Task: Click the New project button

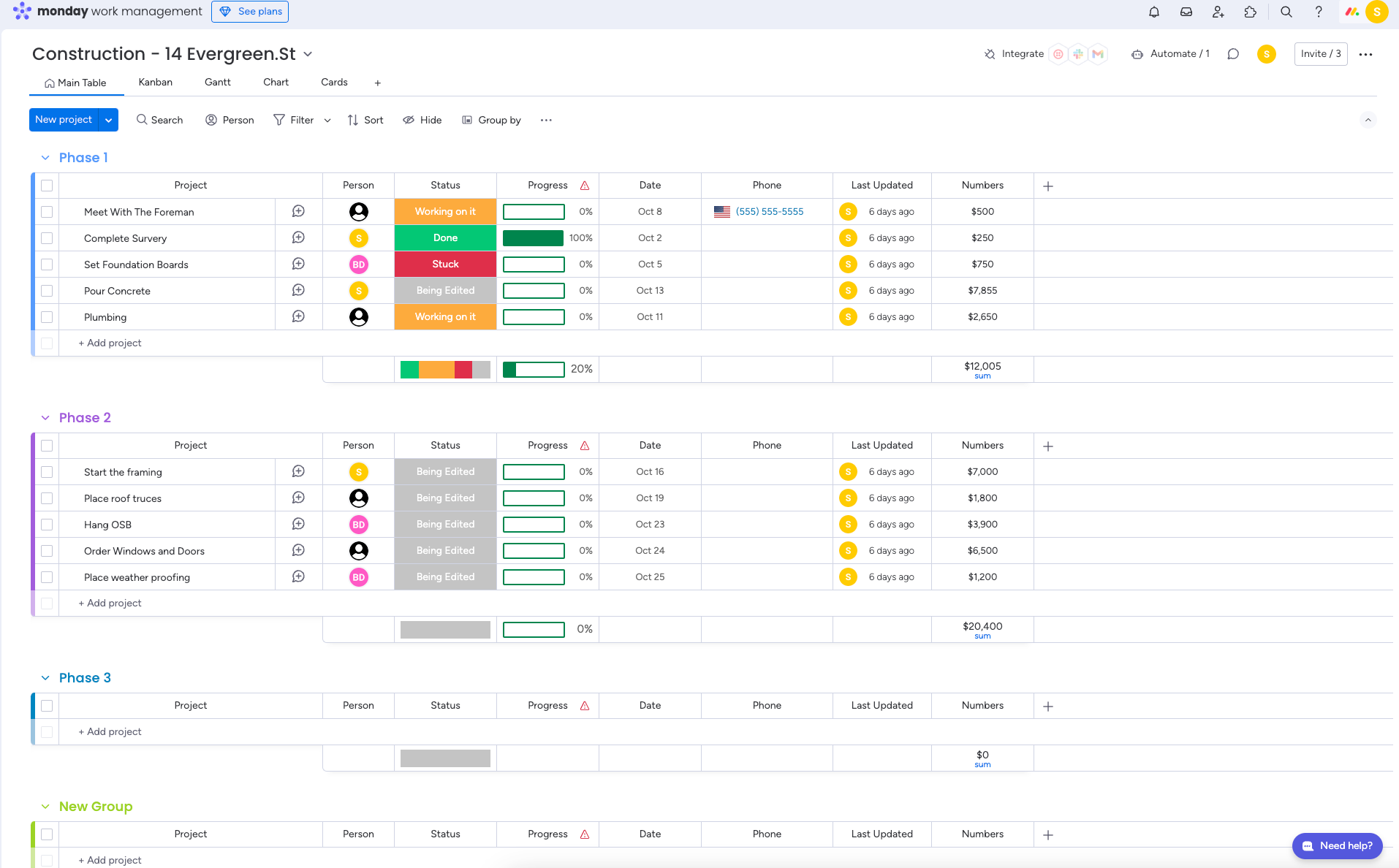Action: click(x=64, y=120)
